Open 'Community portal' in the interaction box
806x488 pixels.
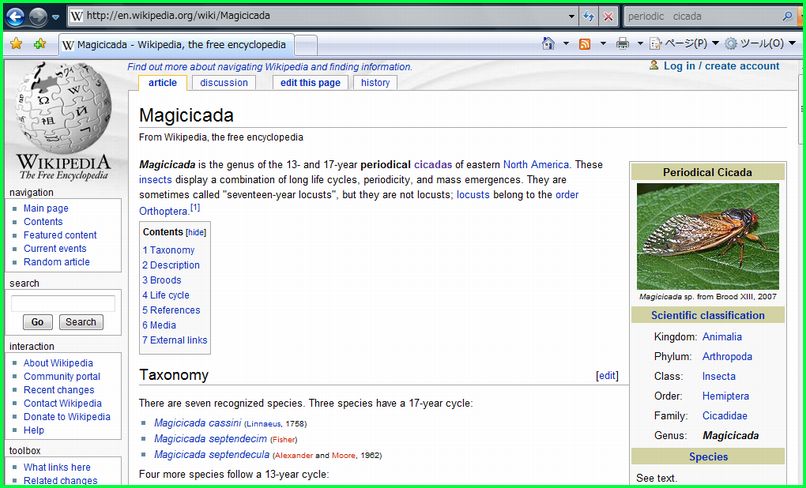point(62,376)
